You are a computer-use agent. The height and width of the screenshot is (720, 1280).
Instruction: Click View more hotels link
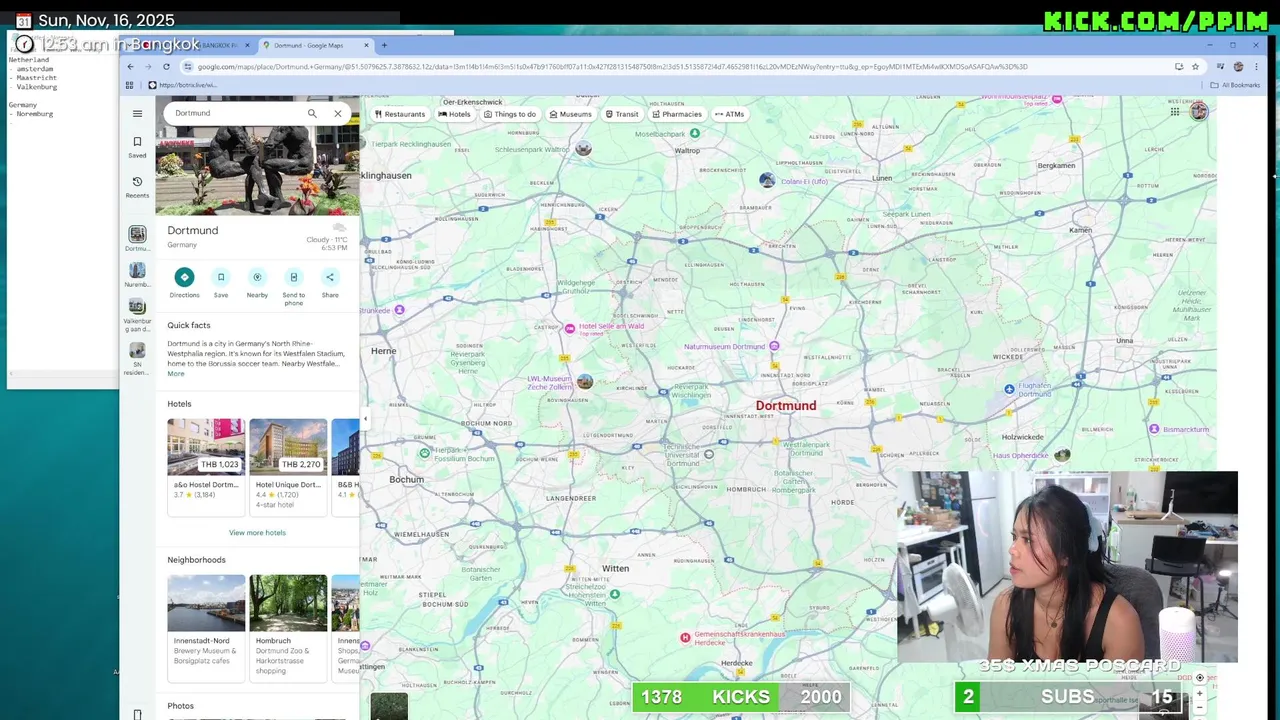coord(257,533)
